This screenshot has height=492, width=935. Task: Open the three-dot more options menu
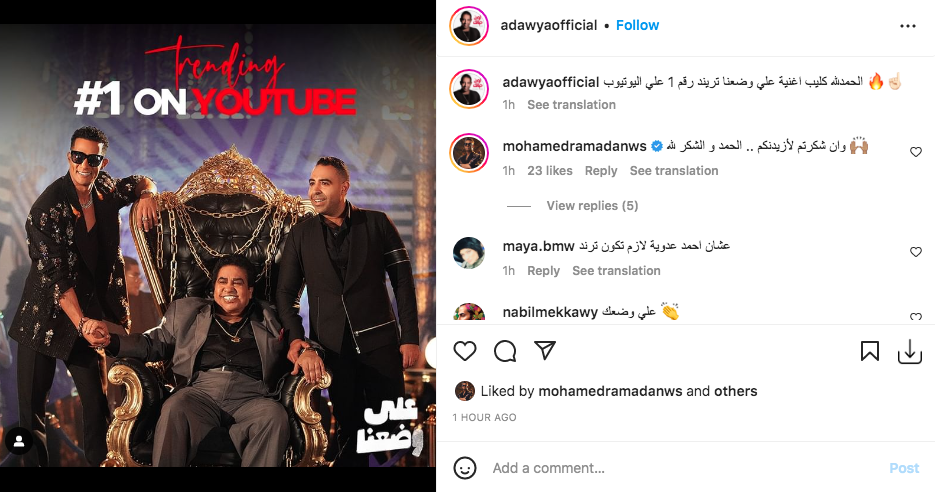(x=908, y=26)
